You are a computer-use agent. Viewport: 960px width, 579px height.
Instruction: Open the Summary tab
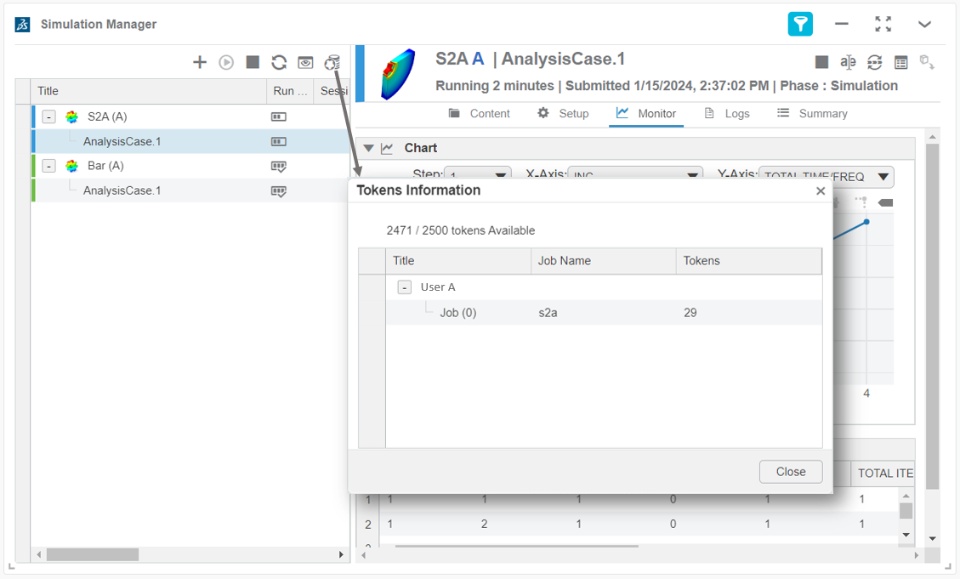812,113
